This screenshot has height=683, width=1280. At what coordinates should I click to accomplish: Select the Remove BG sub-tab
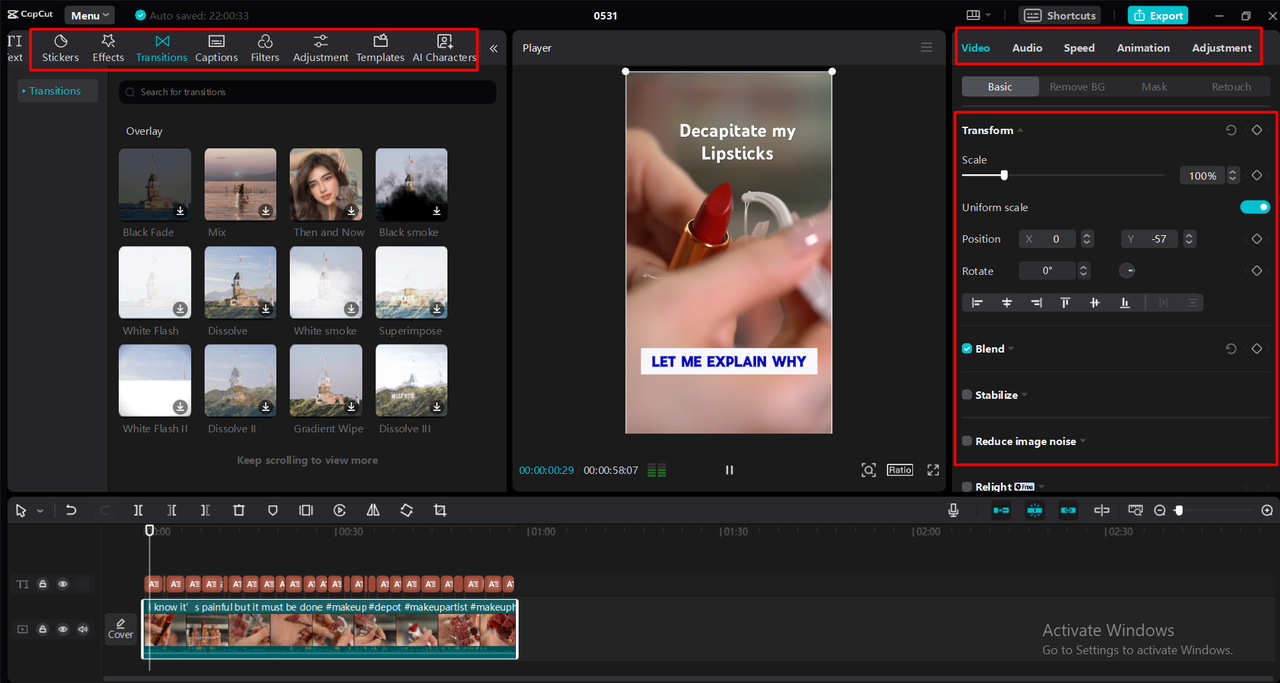click(x=1077, y=87)
